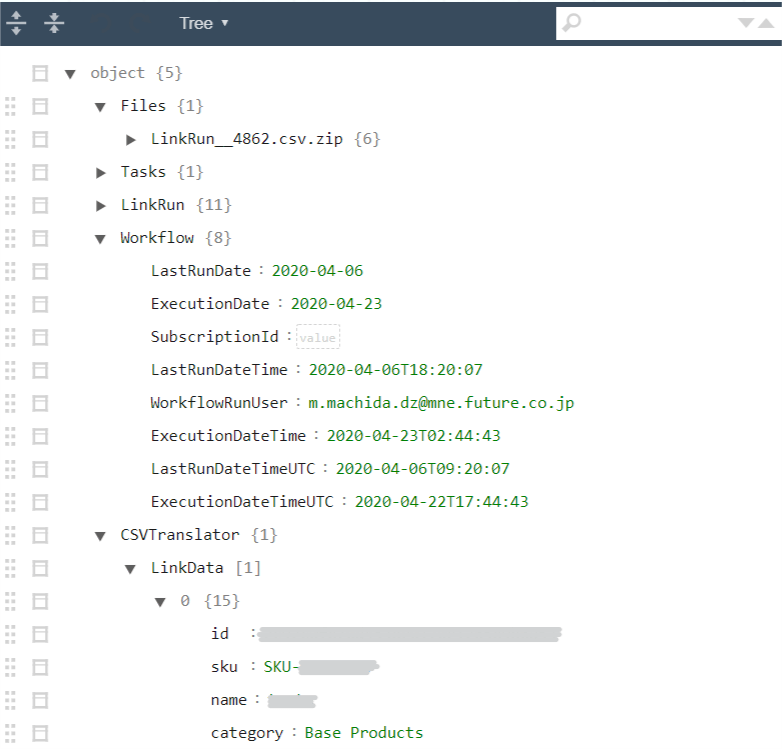Select the LastRunDate value 2020-04-06
Viewport: 782px width, 749px height.
point(317,271)
